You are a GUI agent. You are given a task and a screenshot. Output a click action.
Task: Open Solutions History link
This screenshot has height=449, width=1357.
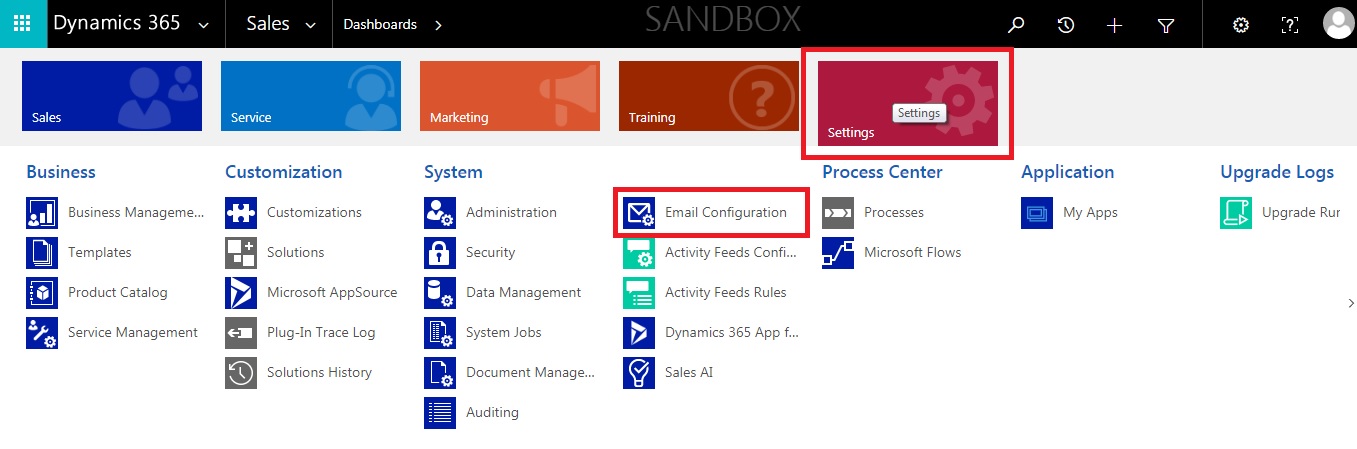pyautogui.click(x=319, y=373)
